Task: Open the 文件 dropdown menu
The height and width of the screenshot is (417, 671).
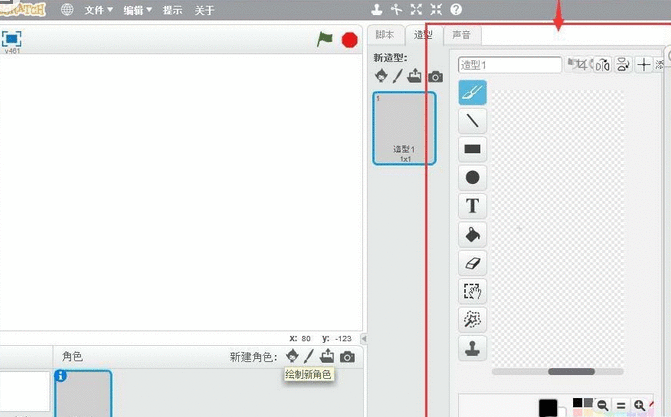Action: pyautogui.click(x=98, y=10)
